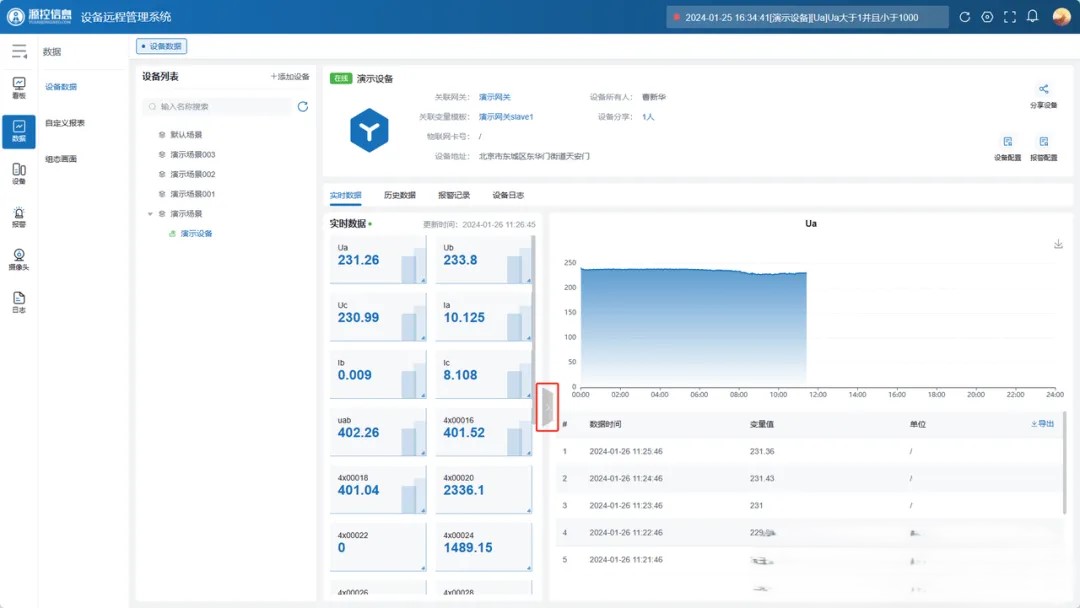Click table row 2024-01-26 11:25:46

[809, 452]
